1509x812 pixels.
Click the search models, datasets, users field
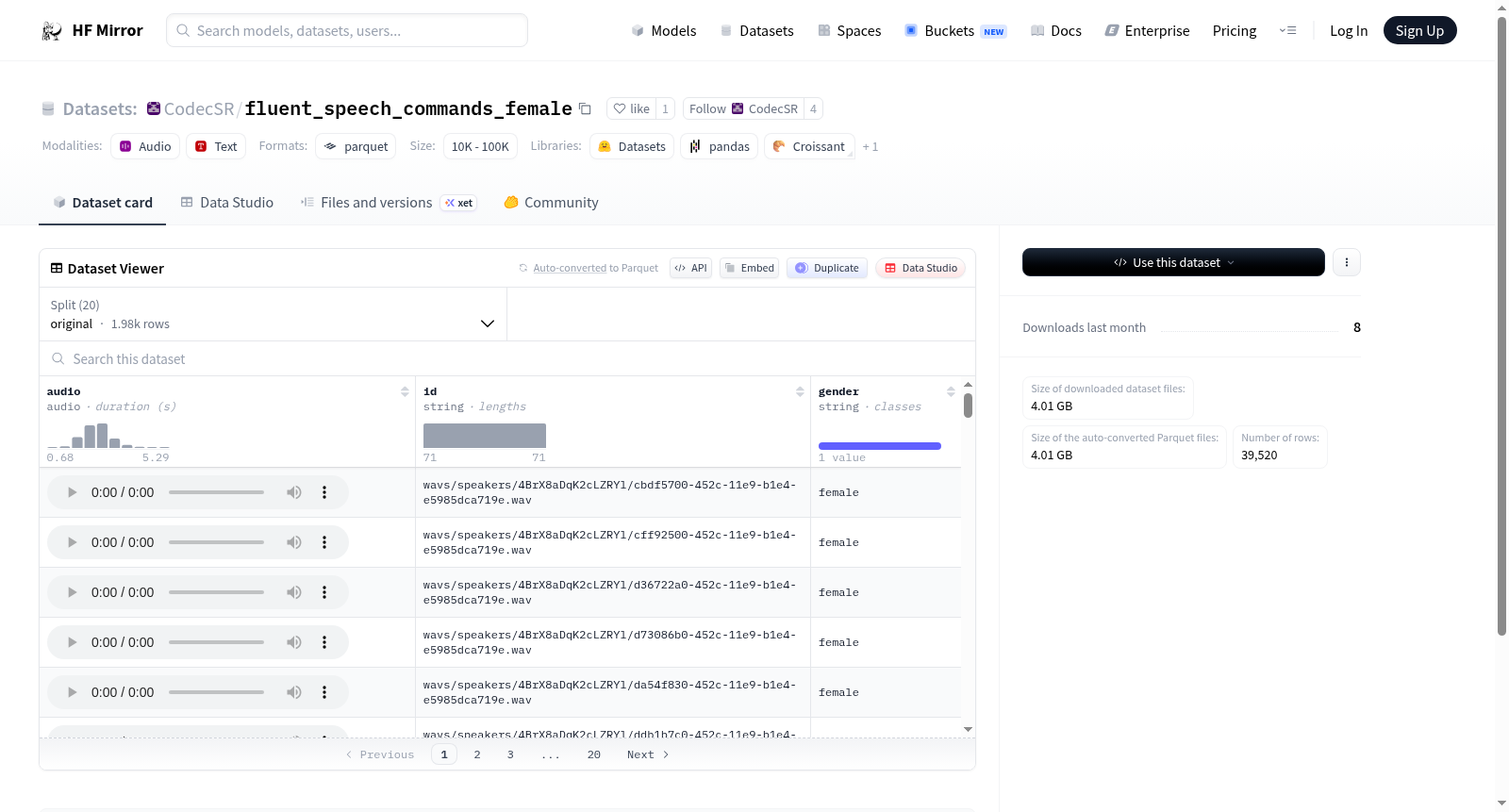tap(347, 30)
